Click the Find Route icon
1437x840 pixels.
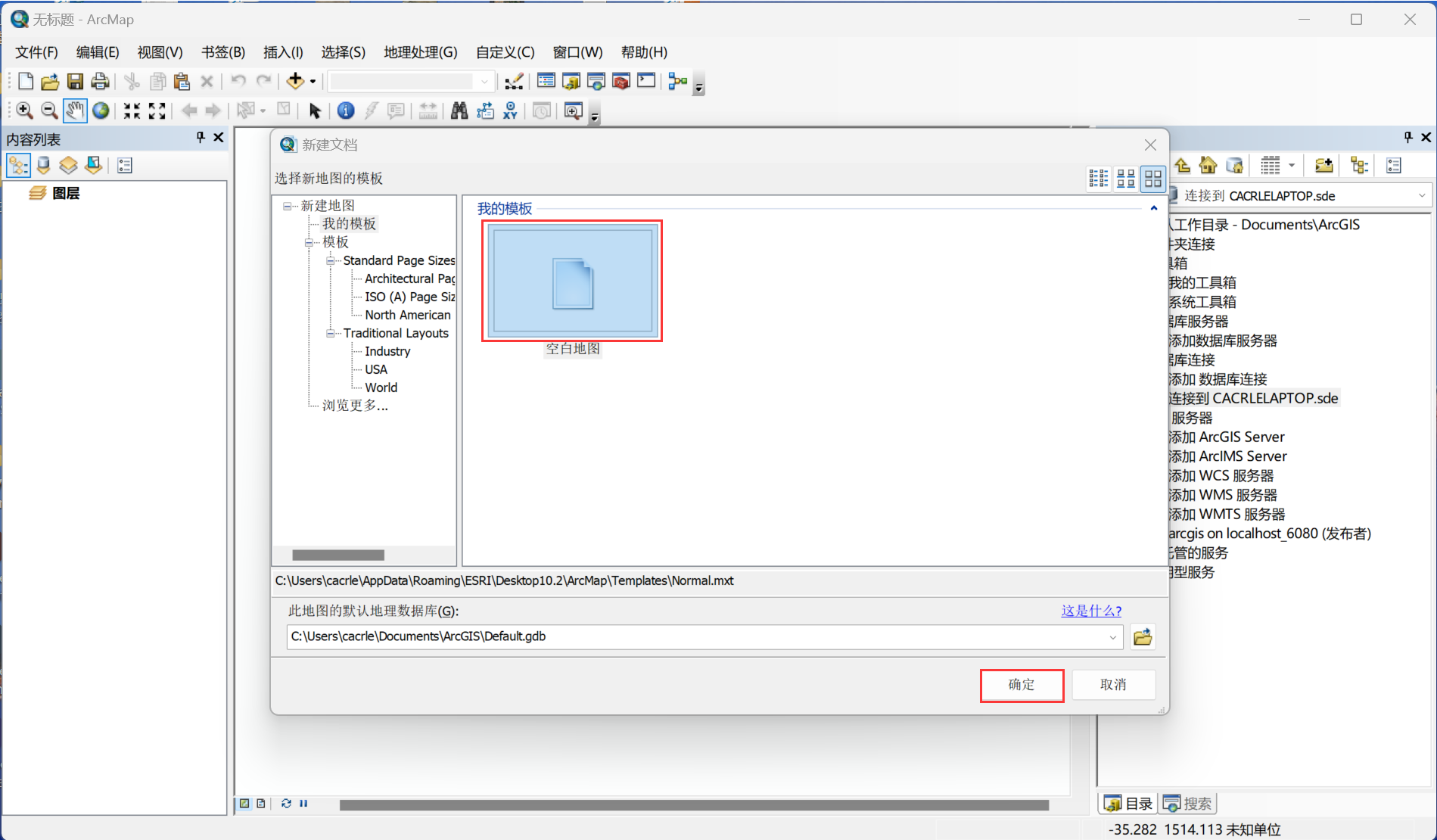coord(485,110)
